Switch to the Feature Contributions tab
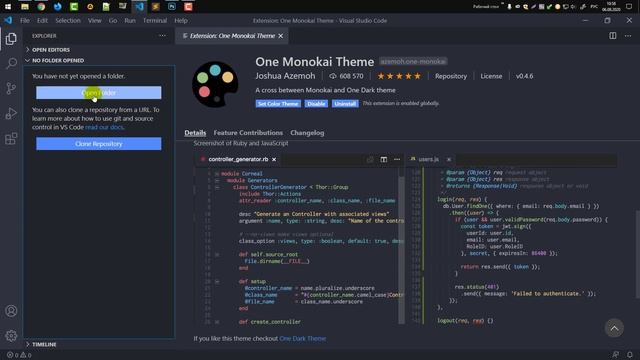640x360 pixels. tap(248, 133)
